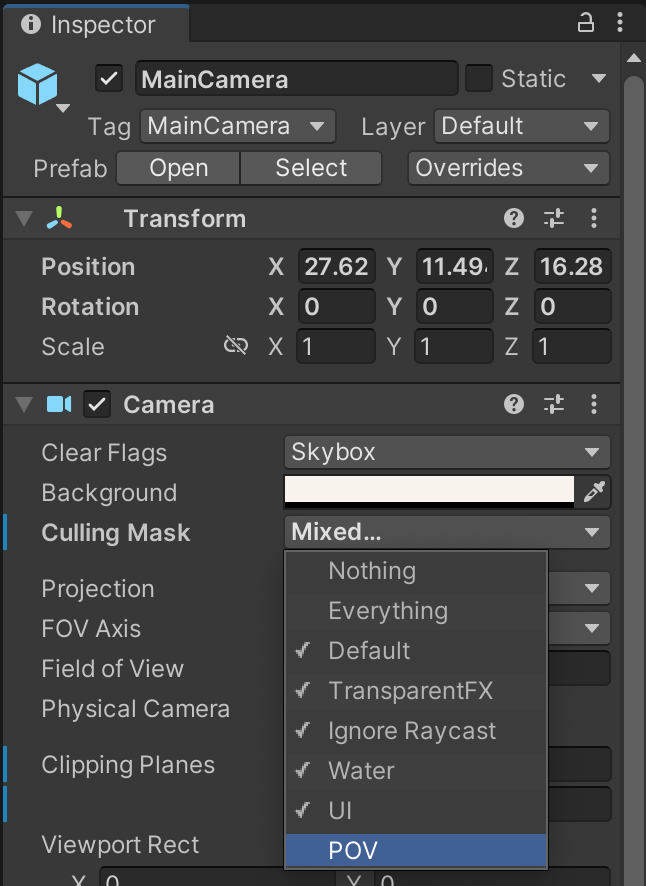The image size is (646, 886).
Task: Toggle the Scale constrain proportions link
Action: coord(235,346)
